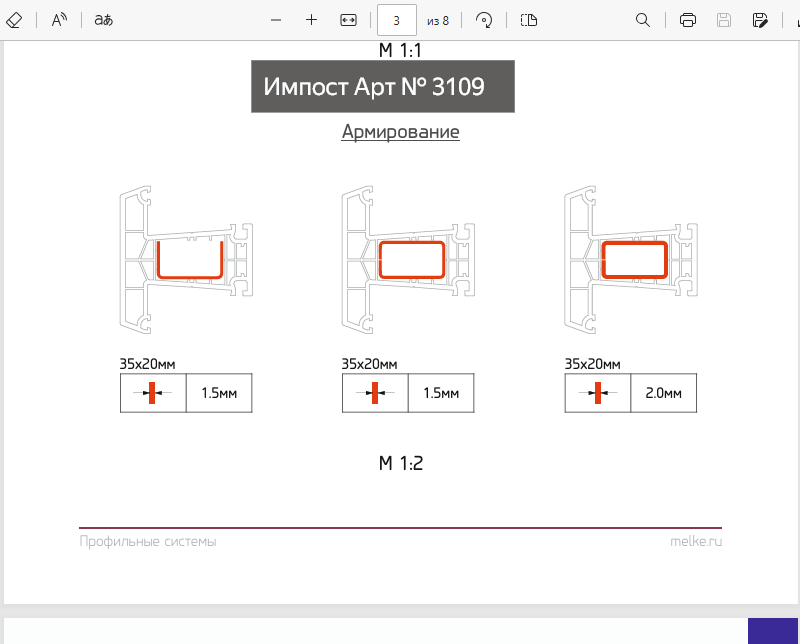Image resolution: width=800 pixels, height=644 pixels.
Task: Click the 2.0мм thickness cell
Action: (663, 393)
